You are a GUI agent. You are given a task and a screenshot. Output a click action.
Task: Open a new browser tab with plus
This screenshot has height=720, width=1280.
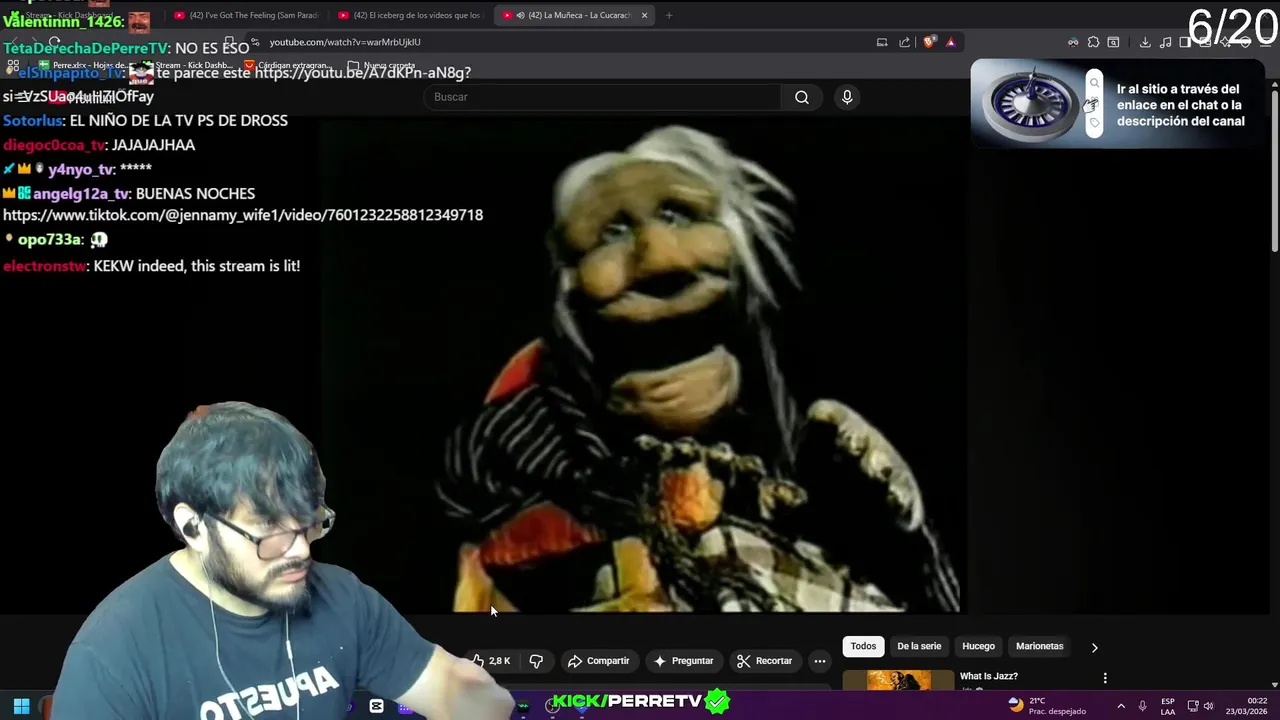[669, 15]
